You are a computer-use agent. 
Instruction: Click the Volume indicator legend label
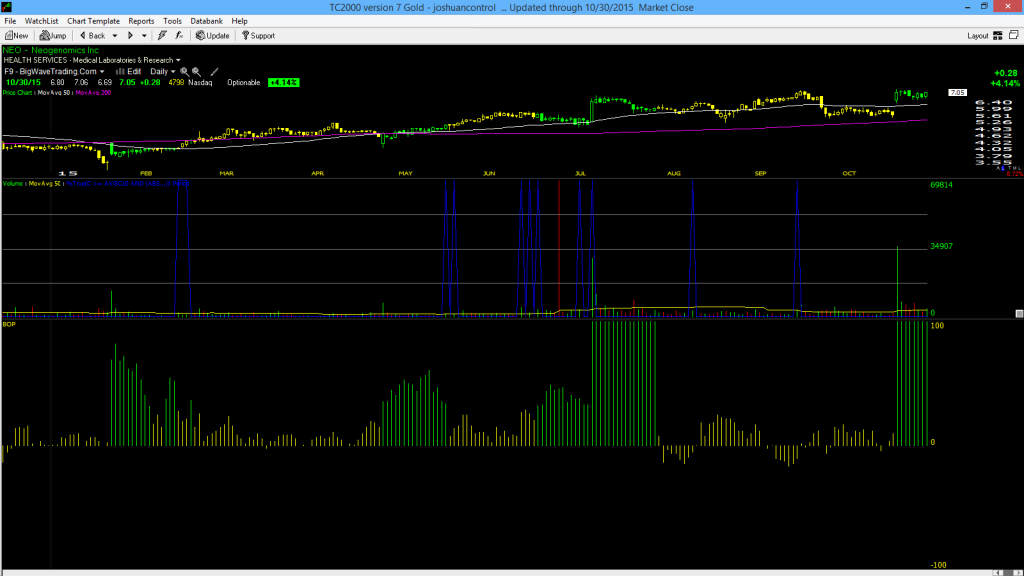pos(12,184)
